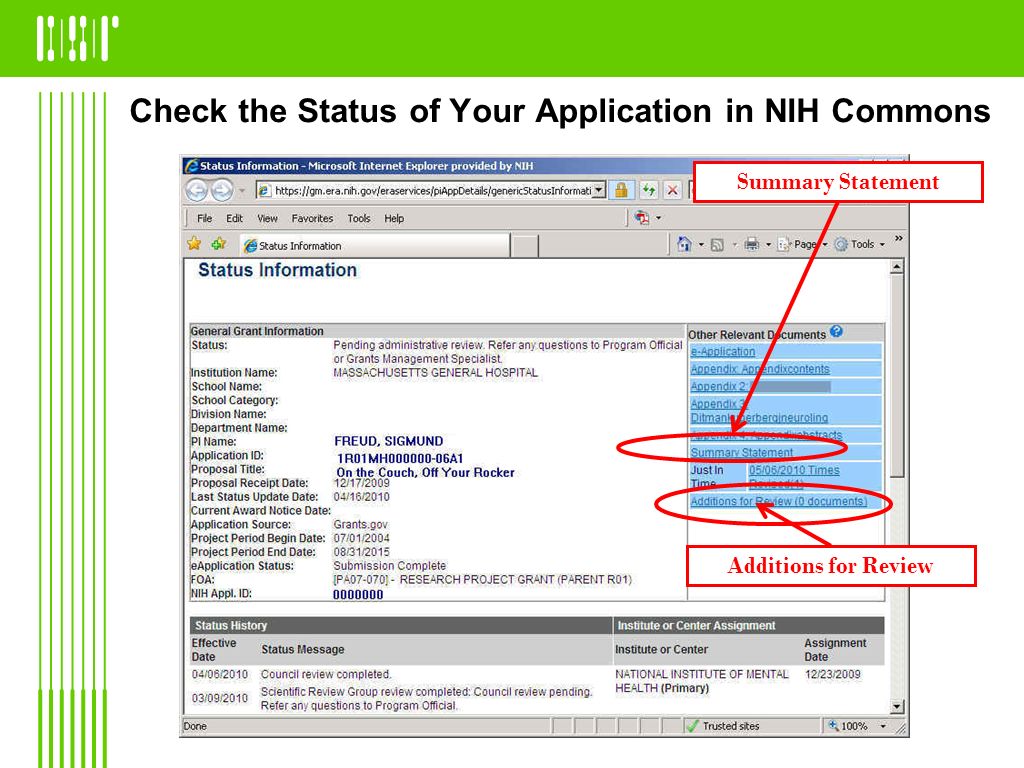Expand the address bar URL dropdown arrow
Viewport: 1024px width, 768px height.
(x=599, y=190)
